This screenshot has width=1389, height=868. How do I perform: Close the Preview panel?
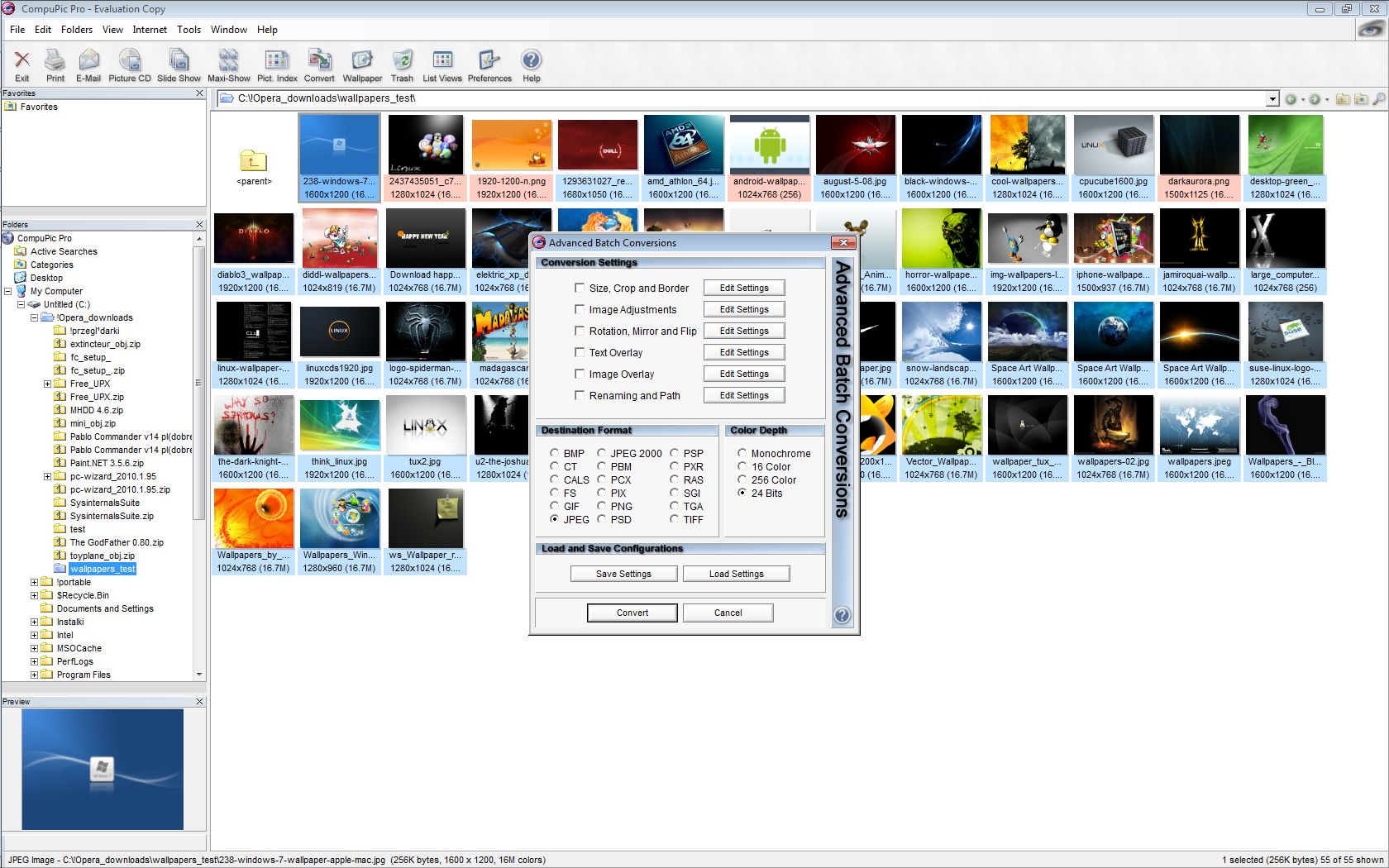point(199,702)
